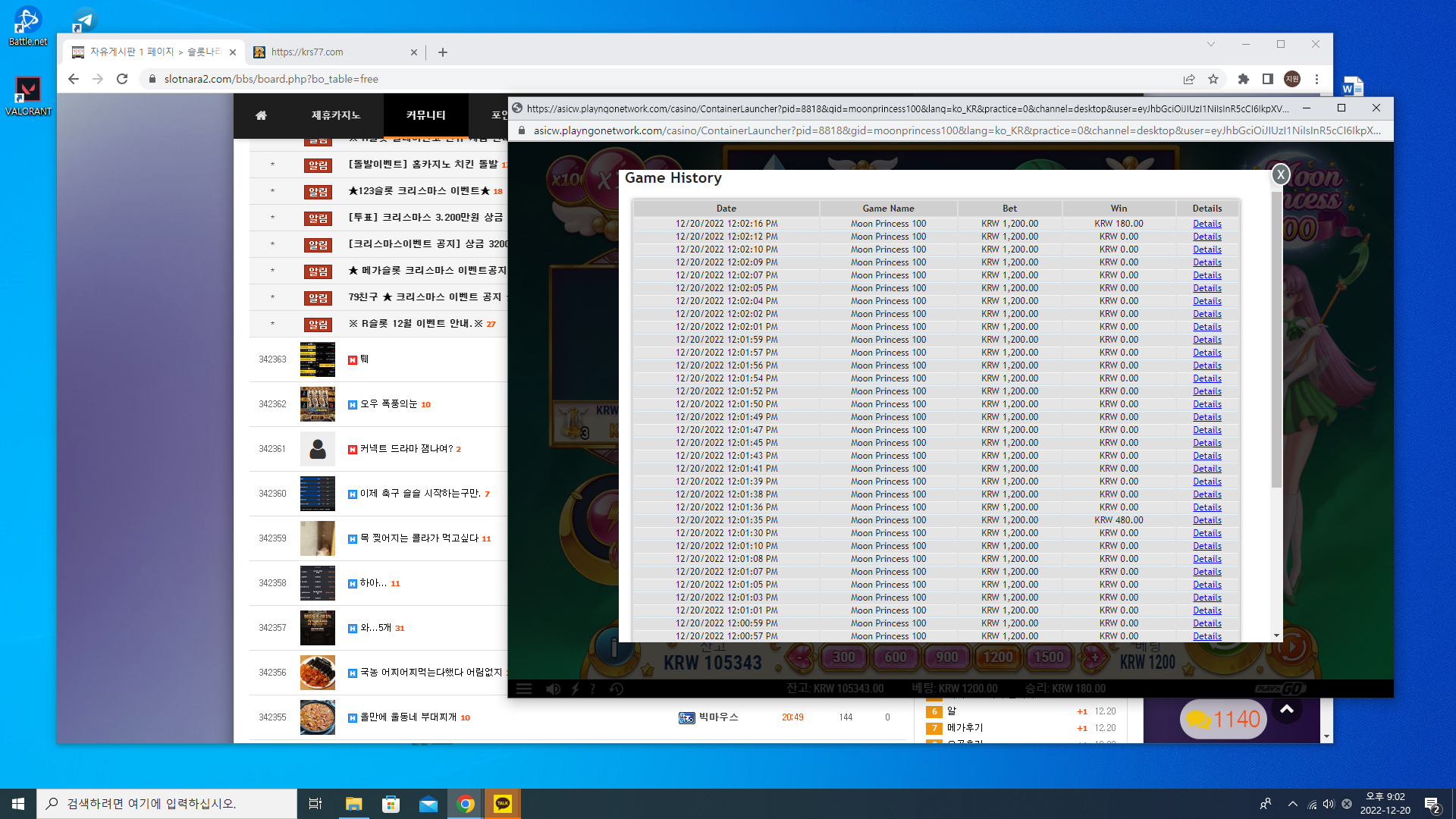This screenshot has width=1456, height=819.
Task: Open ranking item 메가후기
Action: [x=965, y=728]
